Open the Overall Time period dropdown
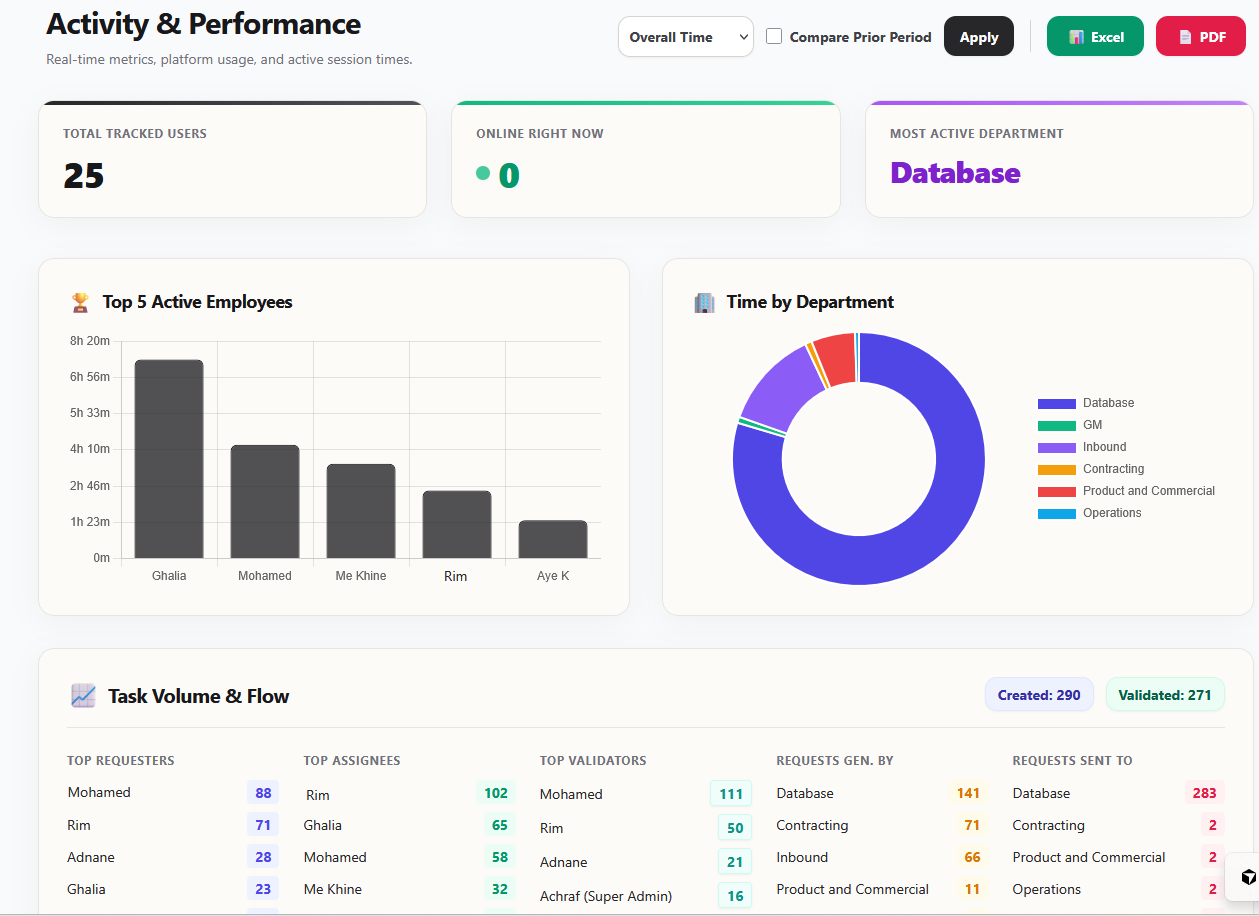The image size is (1259, 916). [685, 37]
